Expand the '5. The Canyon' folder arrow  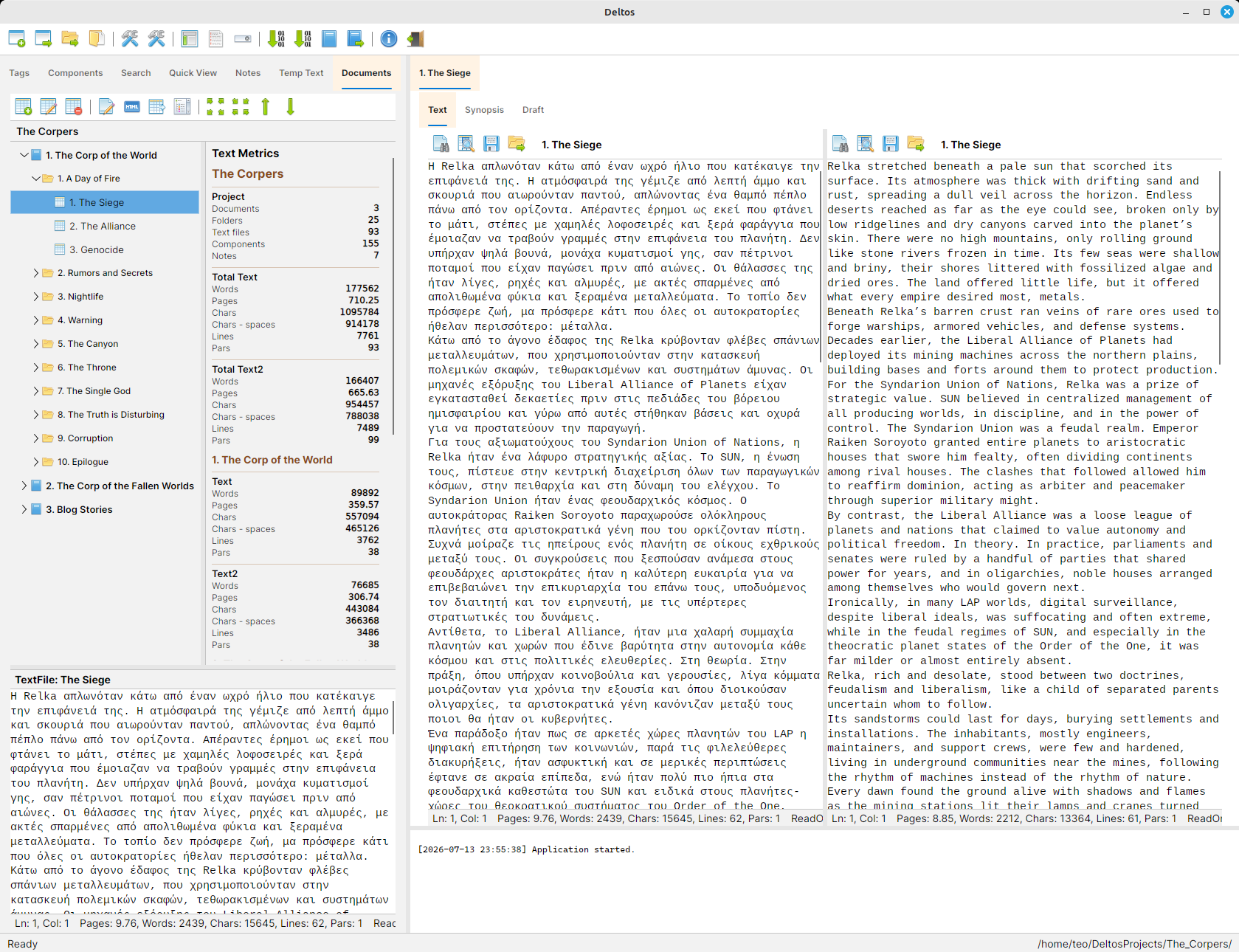click(35, 344)
